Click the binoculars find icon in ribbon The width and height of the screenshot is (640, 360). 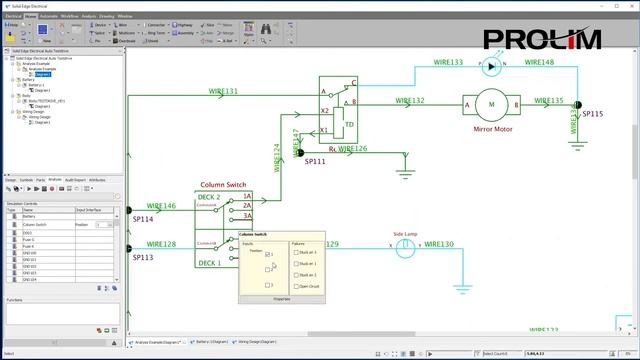pos(266,29)
